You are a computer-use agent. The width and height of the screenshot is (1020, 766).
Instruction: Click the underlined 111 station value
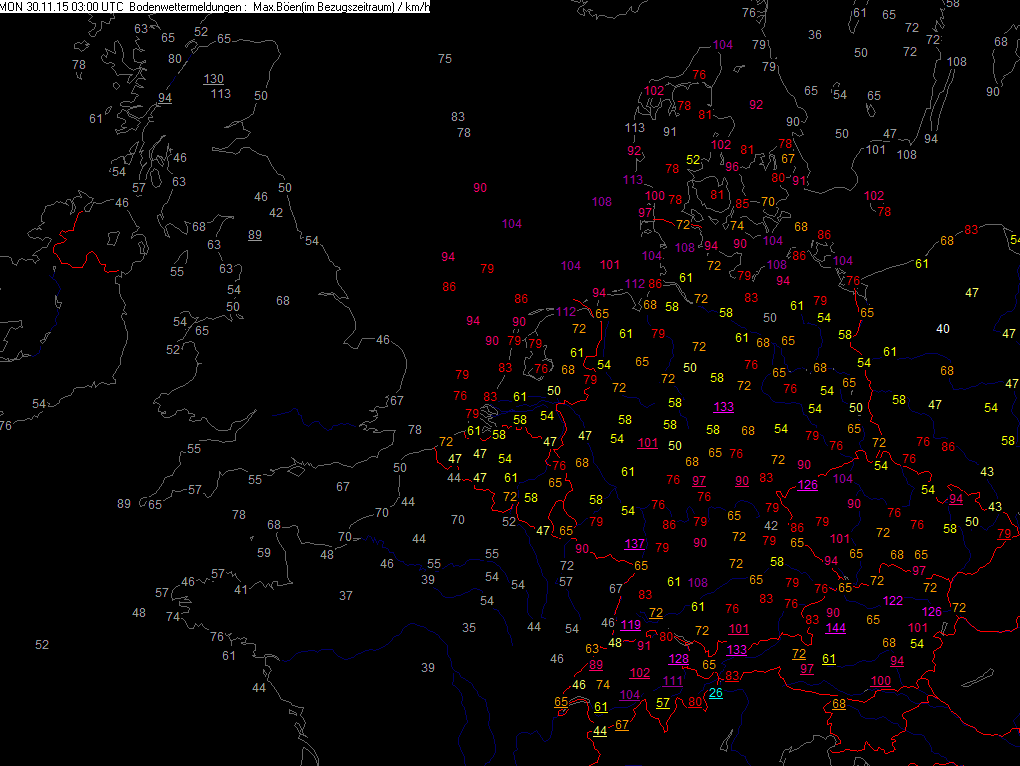click(x=673, y=681)
